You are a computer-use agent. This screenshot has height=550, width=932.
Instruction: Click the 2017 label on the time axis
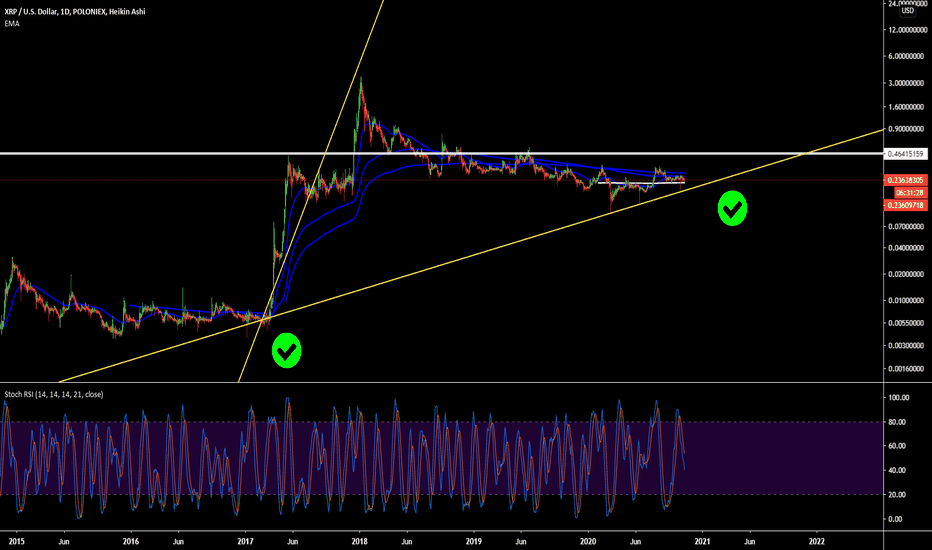click(x=245, y=542)
